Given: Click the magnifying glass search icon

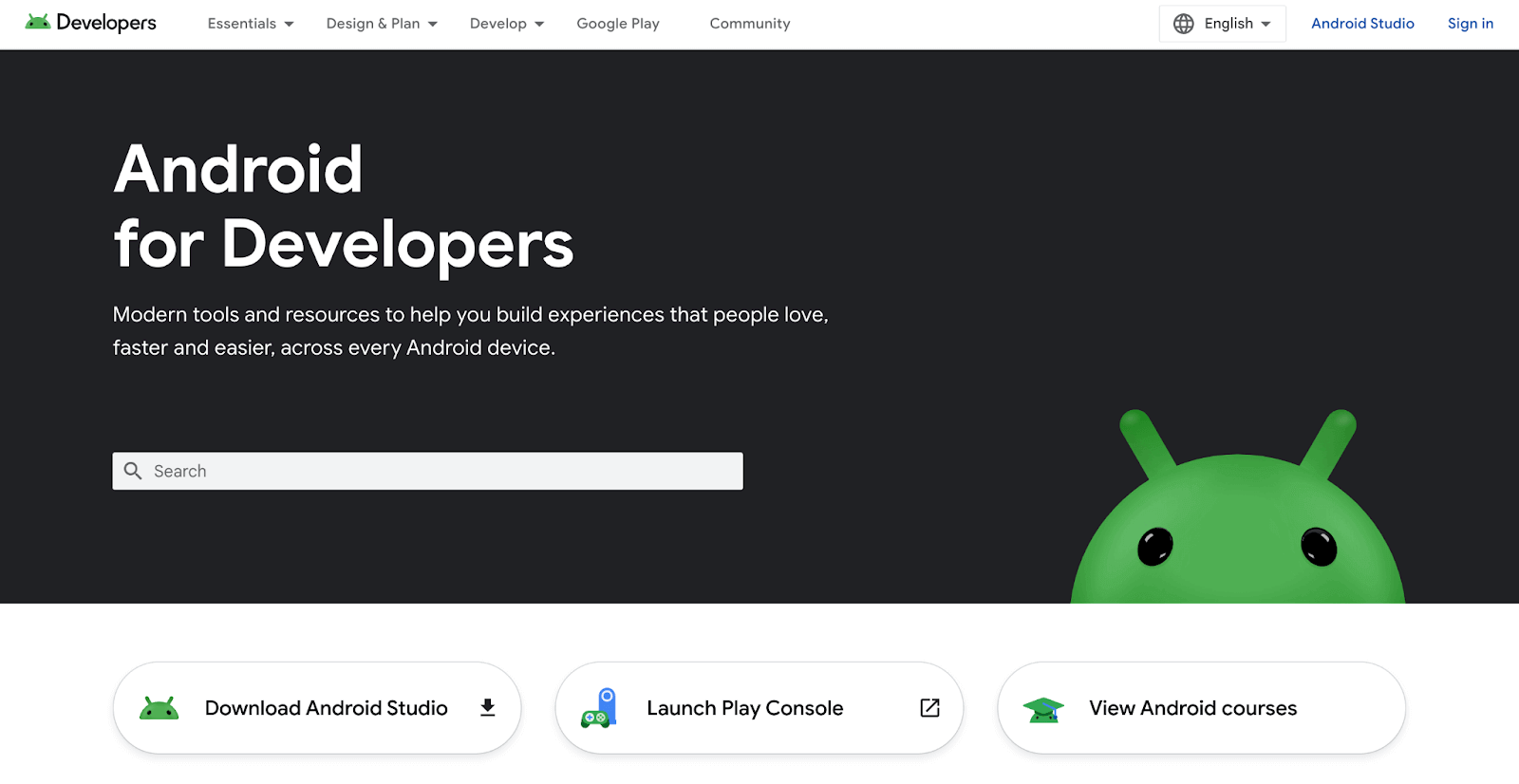Looking at the screenshot, I should tap(133, 471).
